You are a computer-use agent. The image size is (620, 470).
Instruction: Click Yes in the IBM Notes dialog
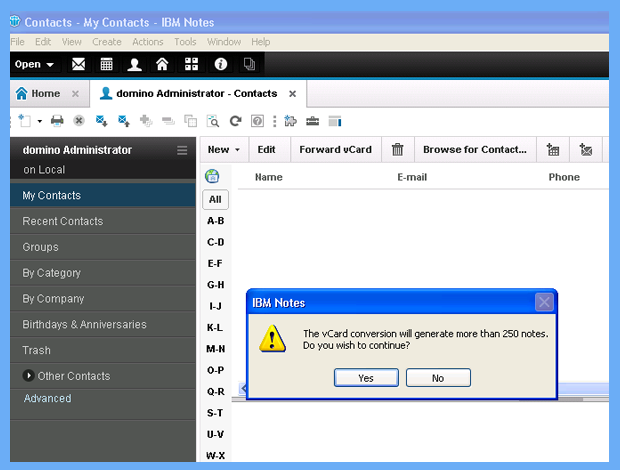366,378
